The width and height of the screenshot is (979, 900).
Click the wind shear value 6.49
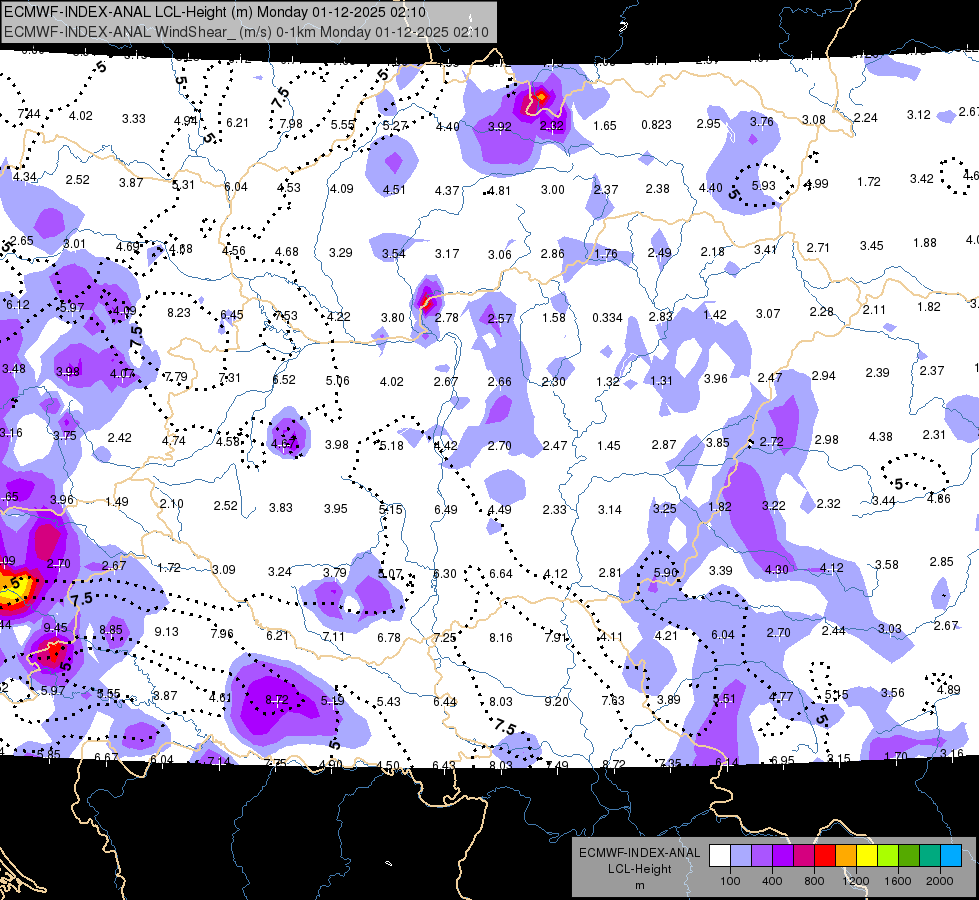446,510
